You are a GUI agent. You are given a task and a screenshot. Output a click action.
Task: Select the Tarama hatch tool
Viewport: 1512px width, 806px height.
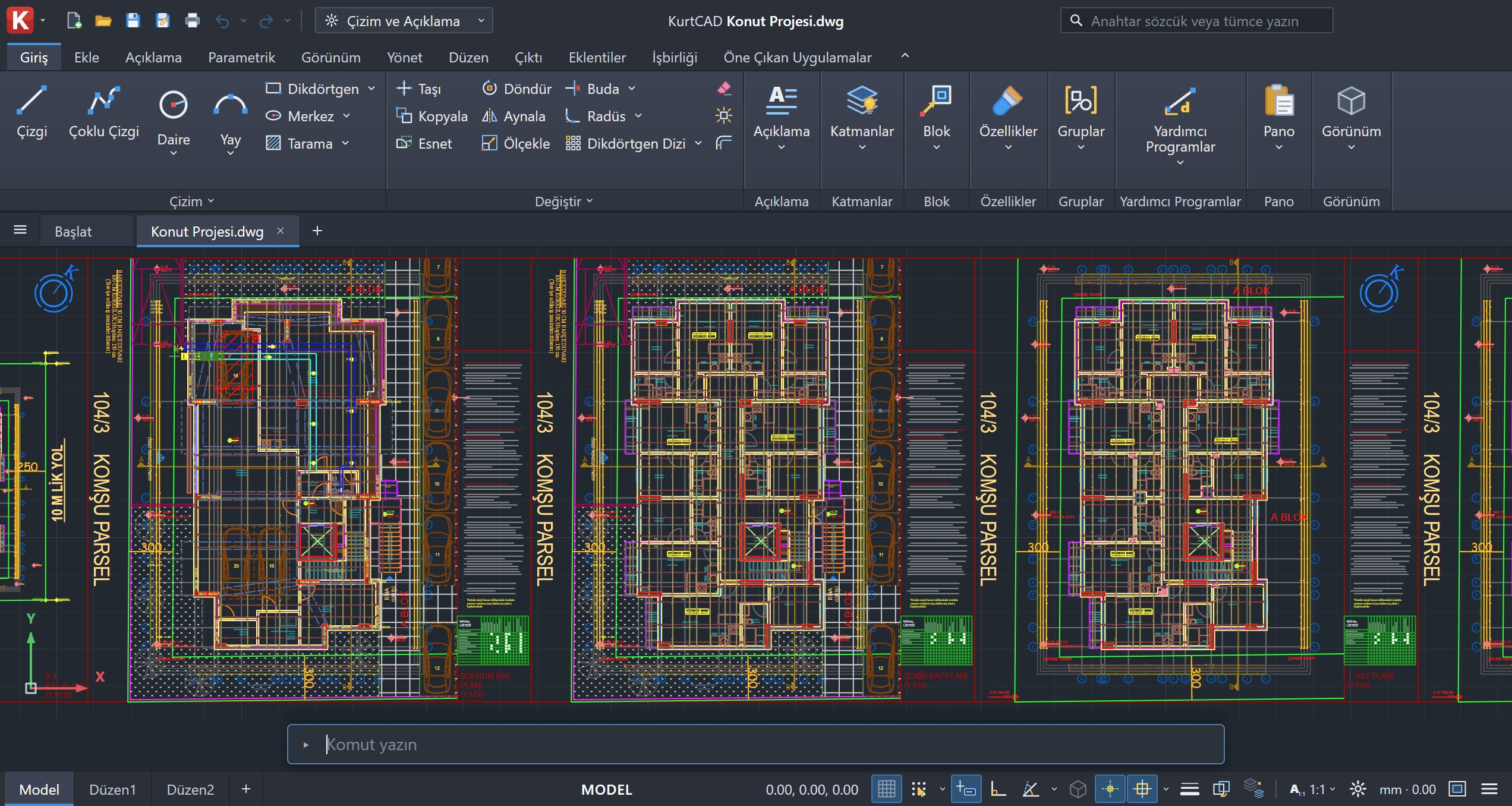coord(307,143)
